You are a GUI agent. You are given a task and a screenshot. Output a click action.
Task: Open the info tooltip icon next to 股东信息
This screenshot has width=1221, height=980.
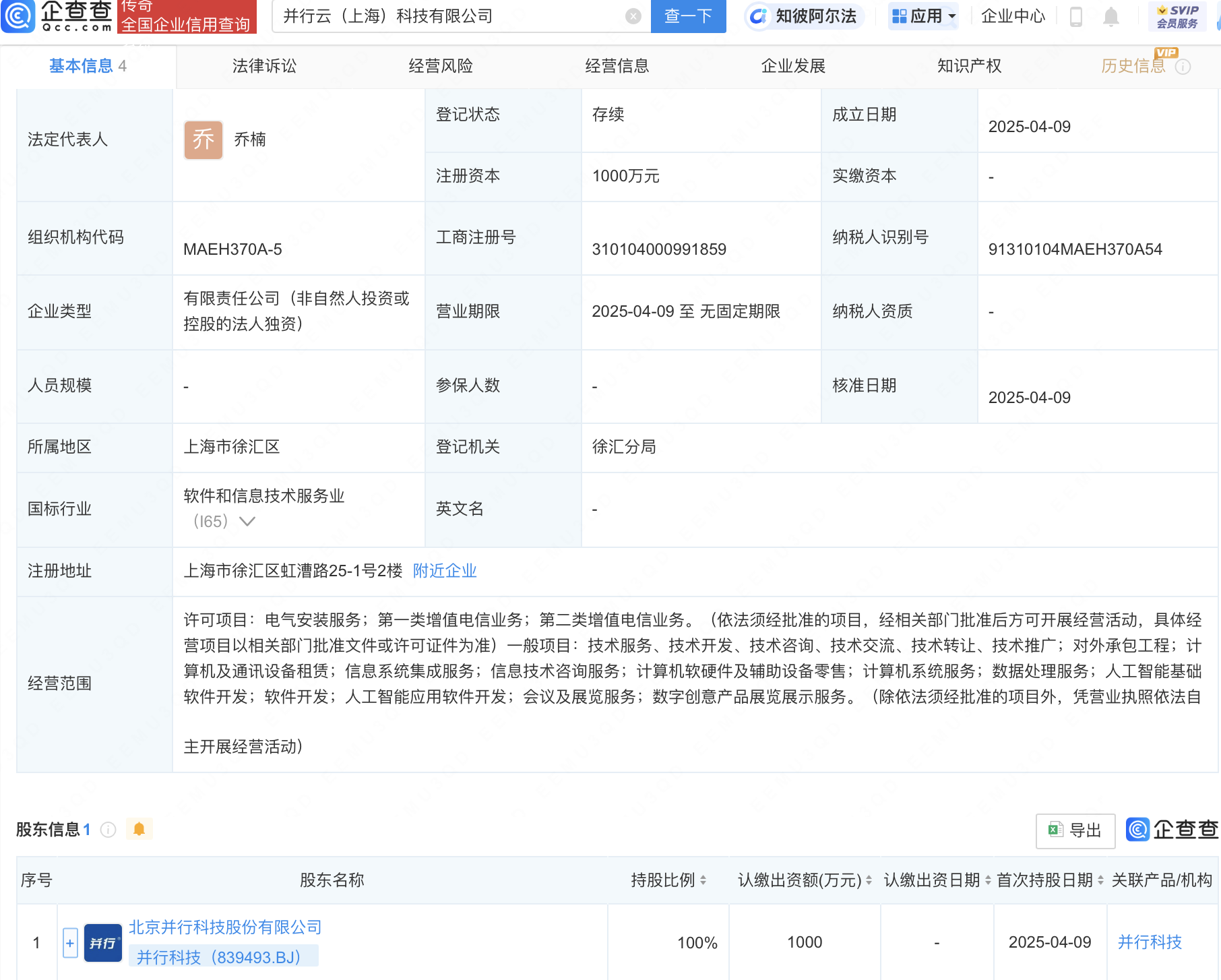click(108, 830)
